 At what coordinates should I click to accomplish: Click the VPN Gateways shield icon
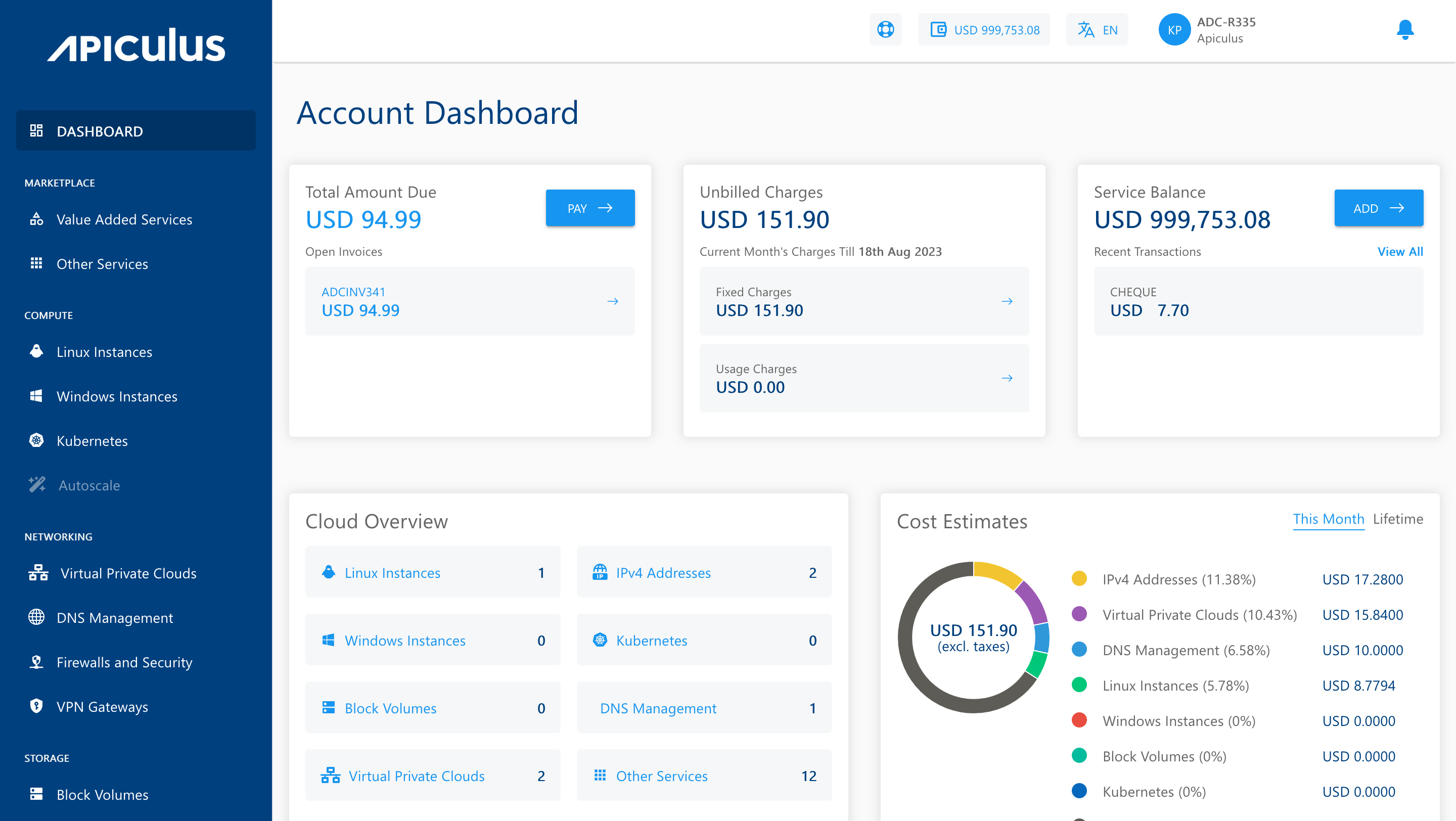pos(36,706)
